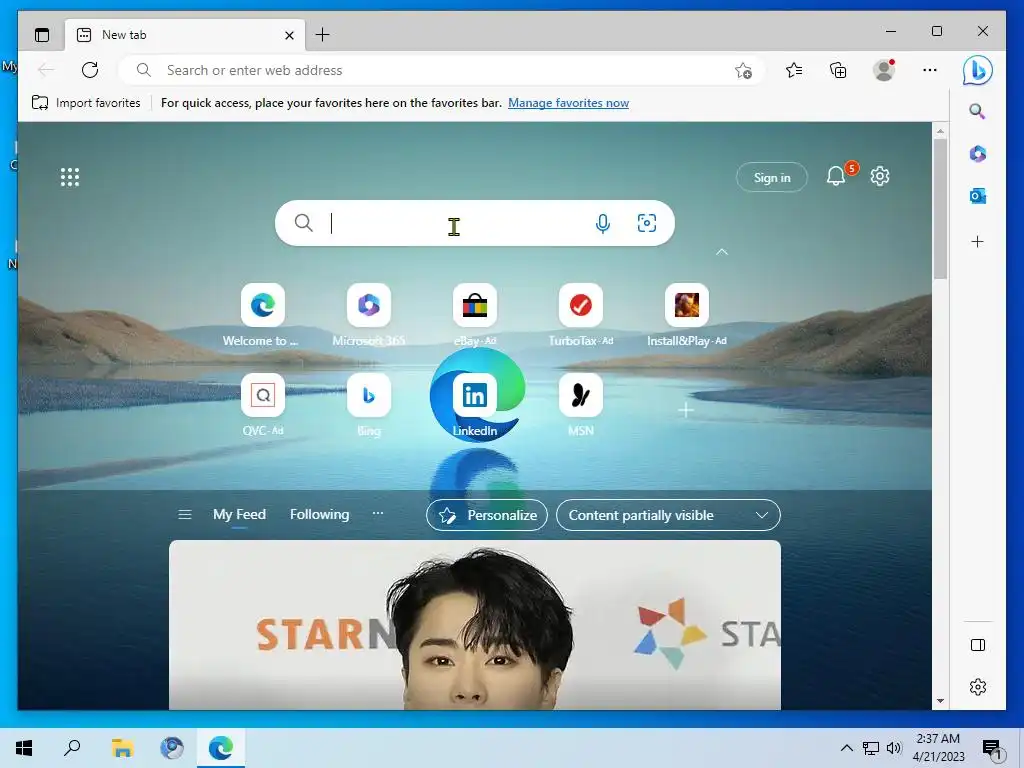Click Import favorites button
Screen dimensions: 1024x768
click(x=86, y=103)
